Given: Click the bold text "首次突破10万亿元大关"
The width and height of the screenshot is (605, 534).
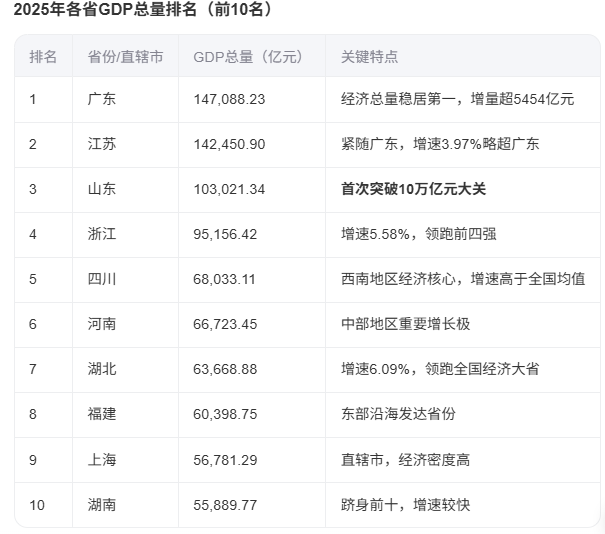Looking at the screenshot, I should 415,189.
